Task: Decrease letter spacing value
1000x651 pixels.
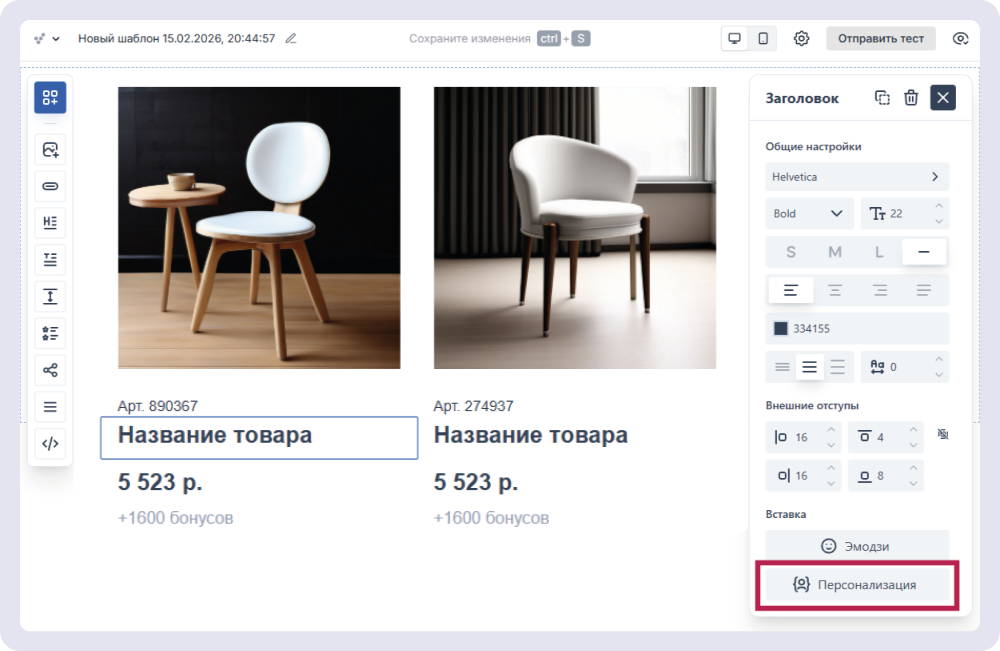Action: 939,374
